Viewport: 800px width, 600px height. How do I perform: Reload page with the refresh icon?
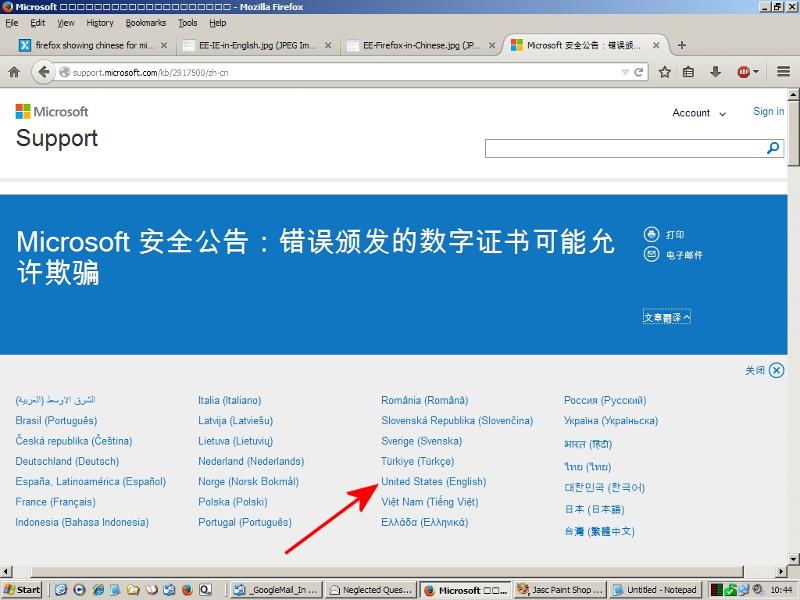638,72
